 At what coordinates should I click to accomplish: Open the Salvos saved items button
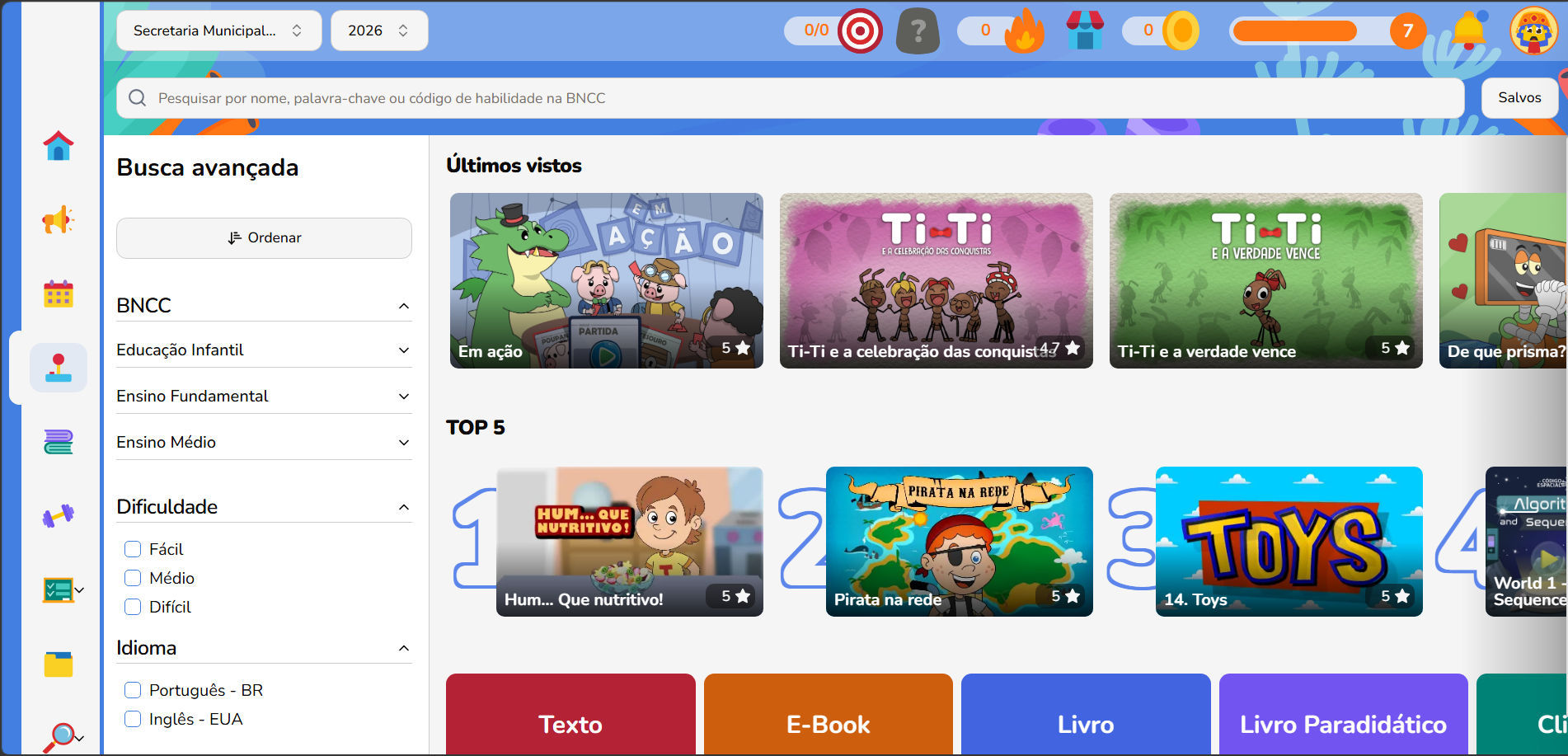click(x=1519, y=98)
